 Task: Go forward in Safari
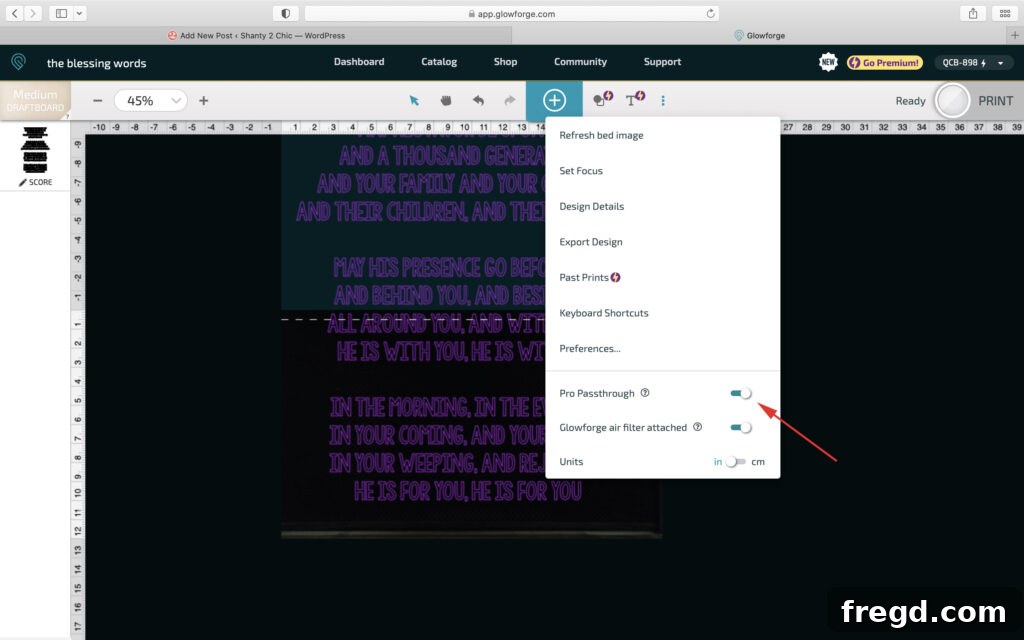coord(33,13)
